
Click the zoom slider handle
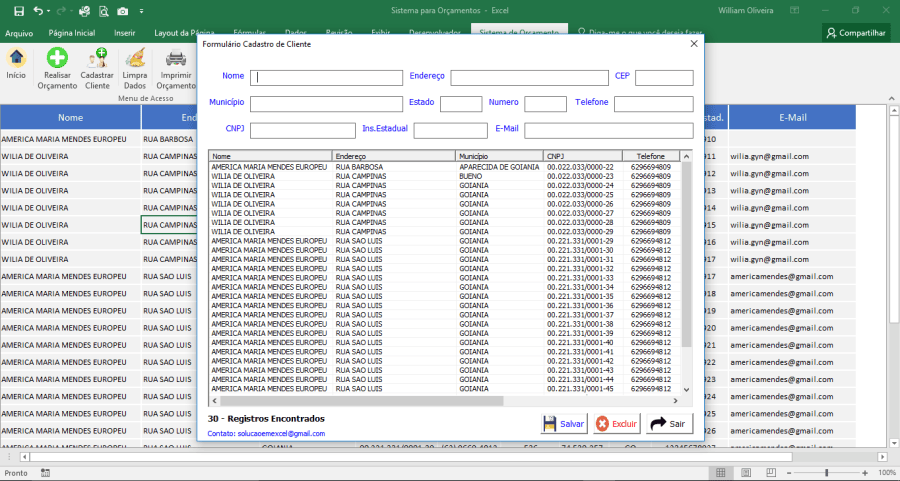click(827, 473)
